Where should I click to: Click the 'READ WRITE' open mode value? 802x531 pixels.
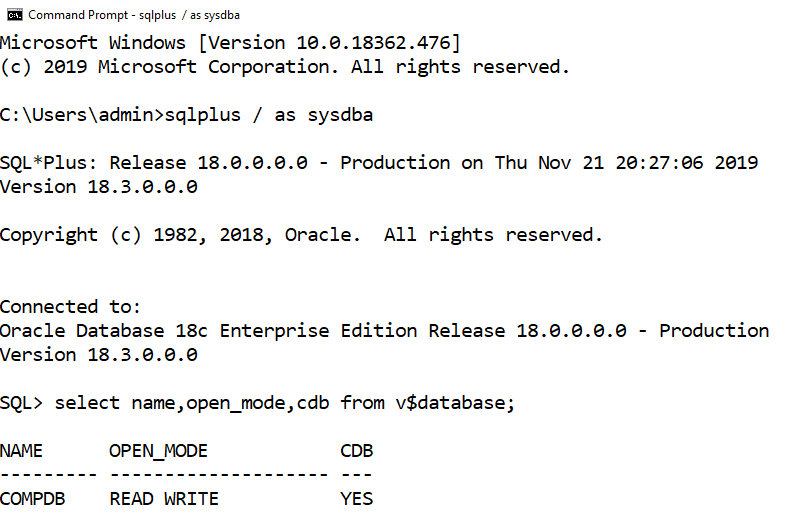pyautogui.click(x=164, y=498)
